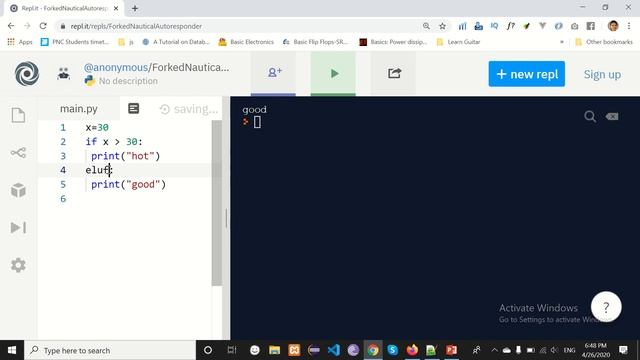Viewport: 640px width, 360px height.
Task: Click the code formatter icon beside main.py
Action: [133, 109]
